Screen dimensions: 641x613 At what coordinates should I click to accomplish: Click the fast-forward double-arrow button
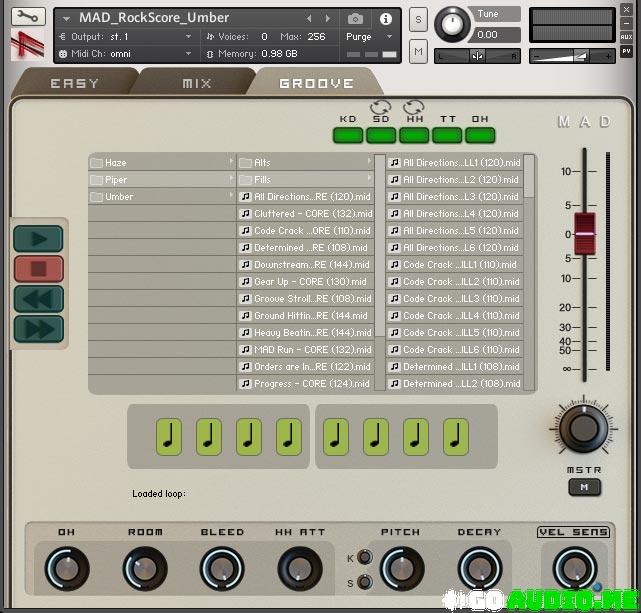38,329
